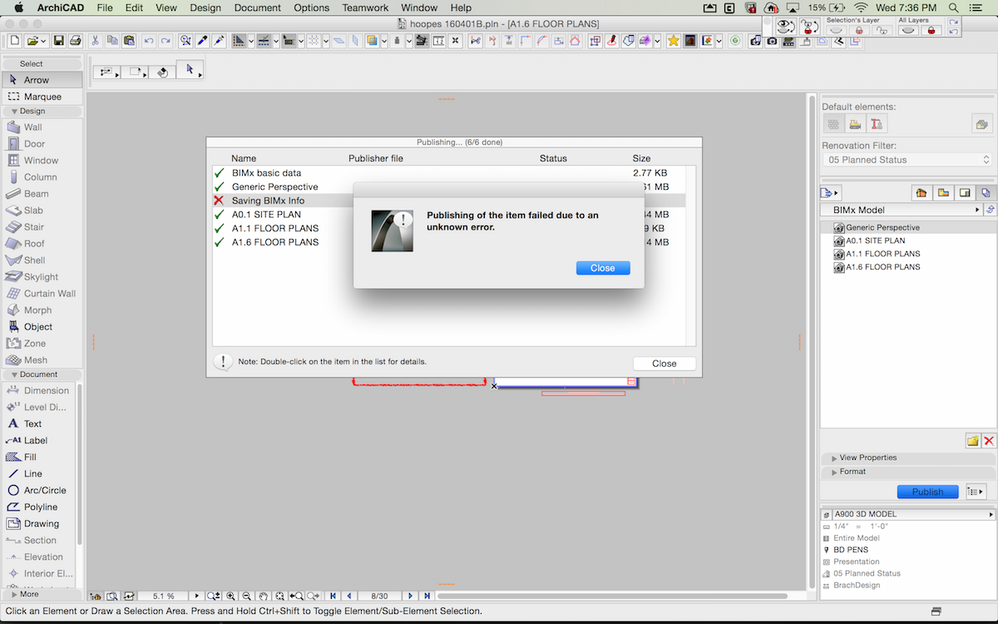Toggle All Layers show/hide eye

[908, 31]
